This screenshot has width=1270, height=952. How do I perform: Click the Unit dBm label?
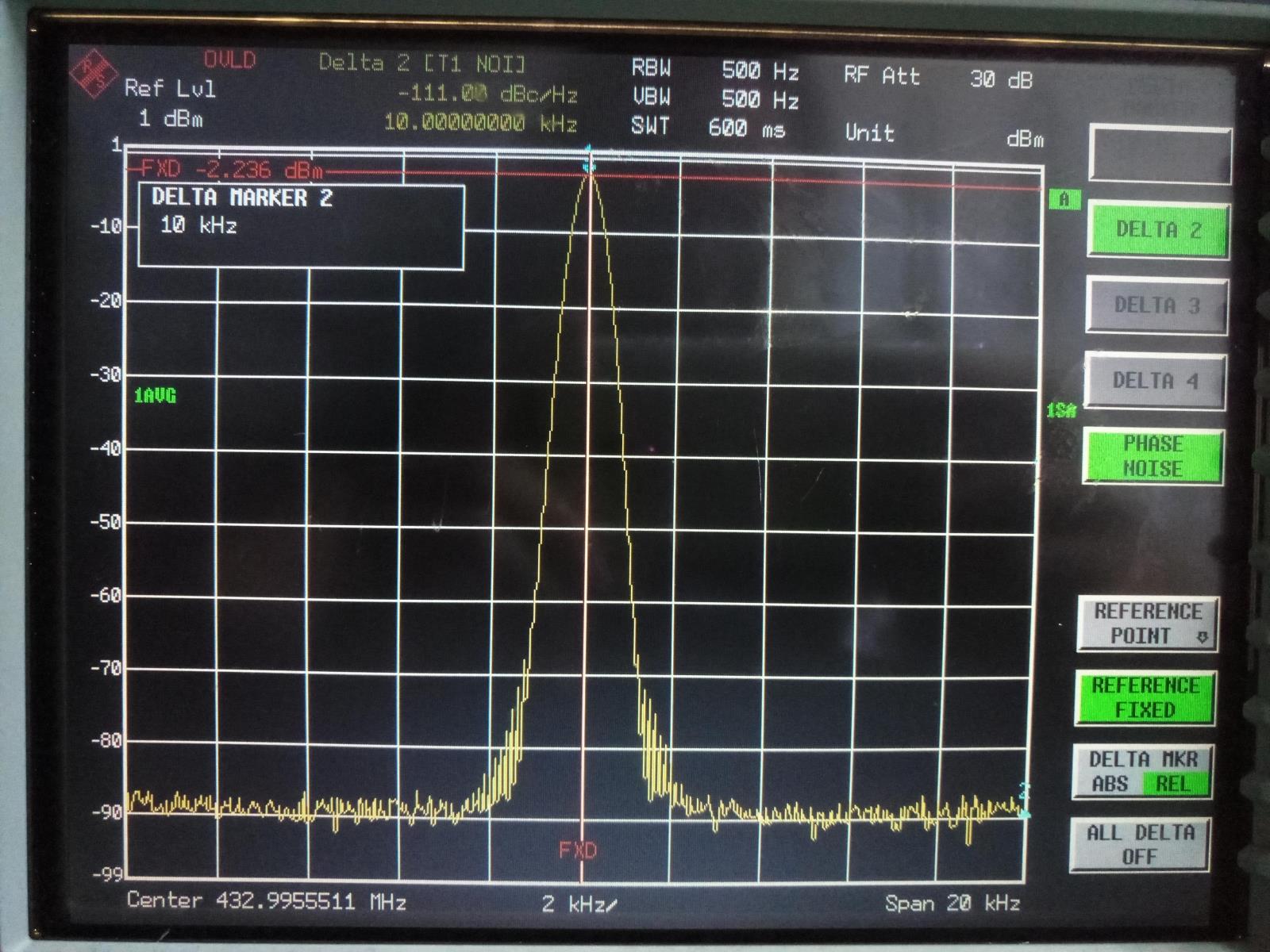coord(945,135)
